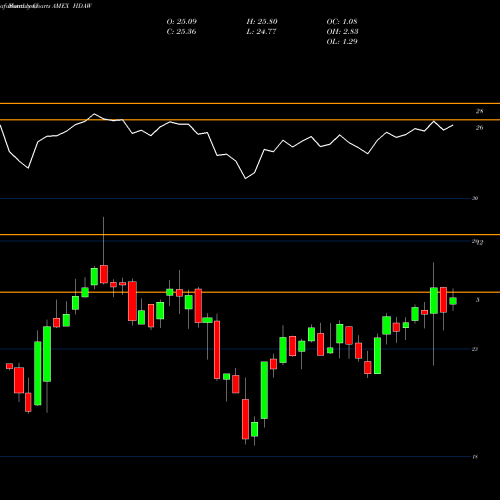Click the HDAW ticker symbol in header
Viewport: 500px width, 500px height.
(x=82, y=6)
